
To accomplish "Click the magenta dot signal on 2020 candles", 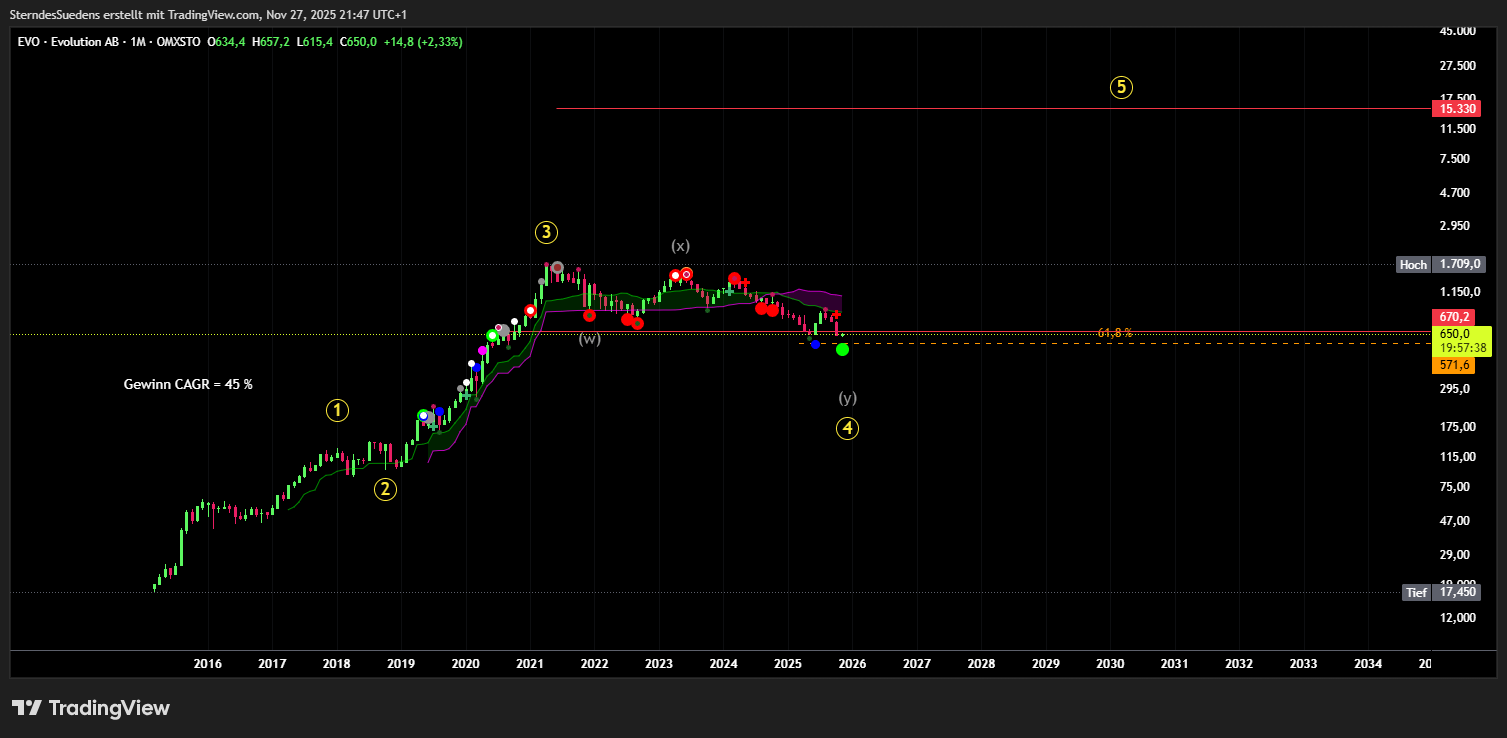I will 483,350.
